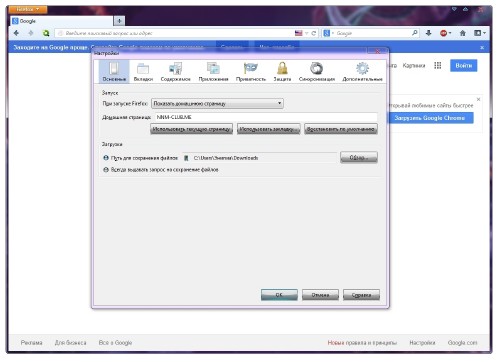Click the Войти sign-in button

pos(463,65)
